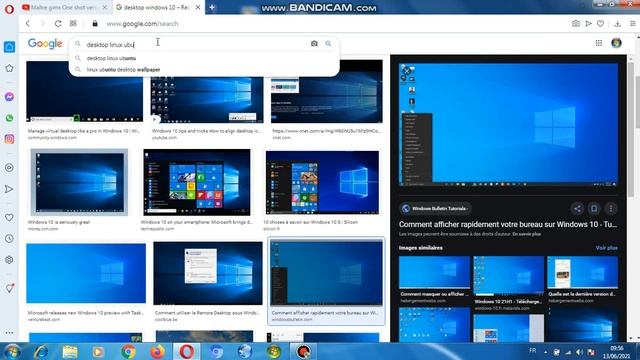Click the FR language indicator

(x=533, y=351)
